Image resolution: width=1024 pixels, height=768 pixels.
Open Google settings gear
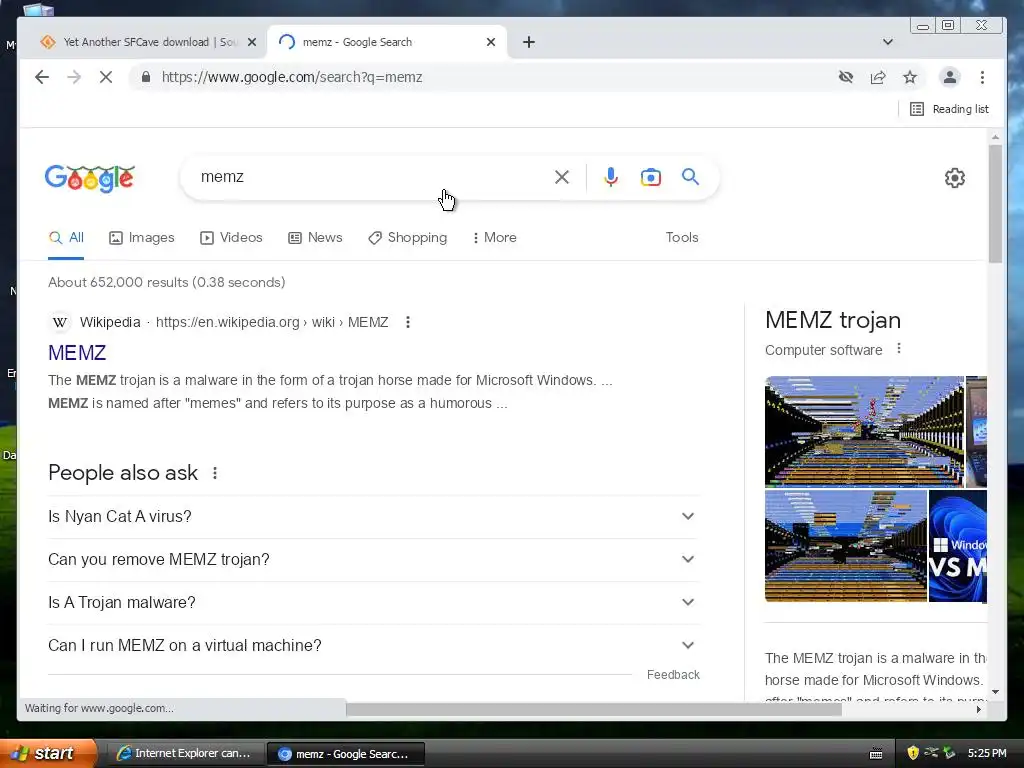point(955,178)
